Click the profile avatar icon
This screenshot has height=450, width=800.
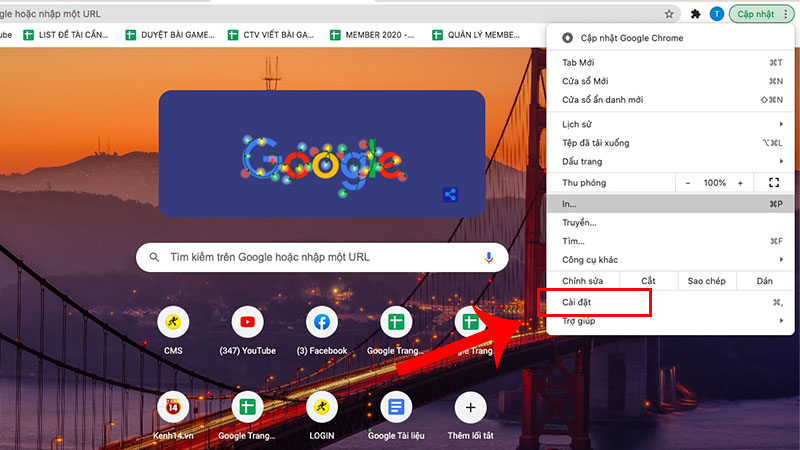tap(716, 14)
